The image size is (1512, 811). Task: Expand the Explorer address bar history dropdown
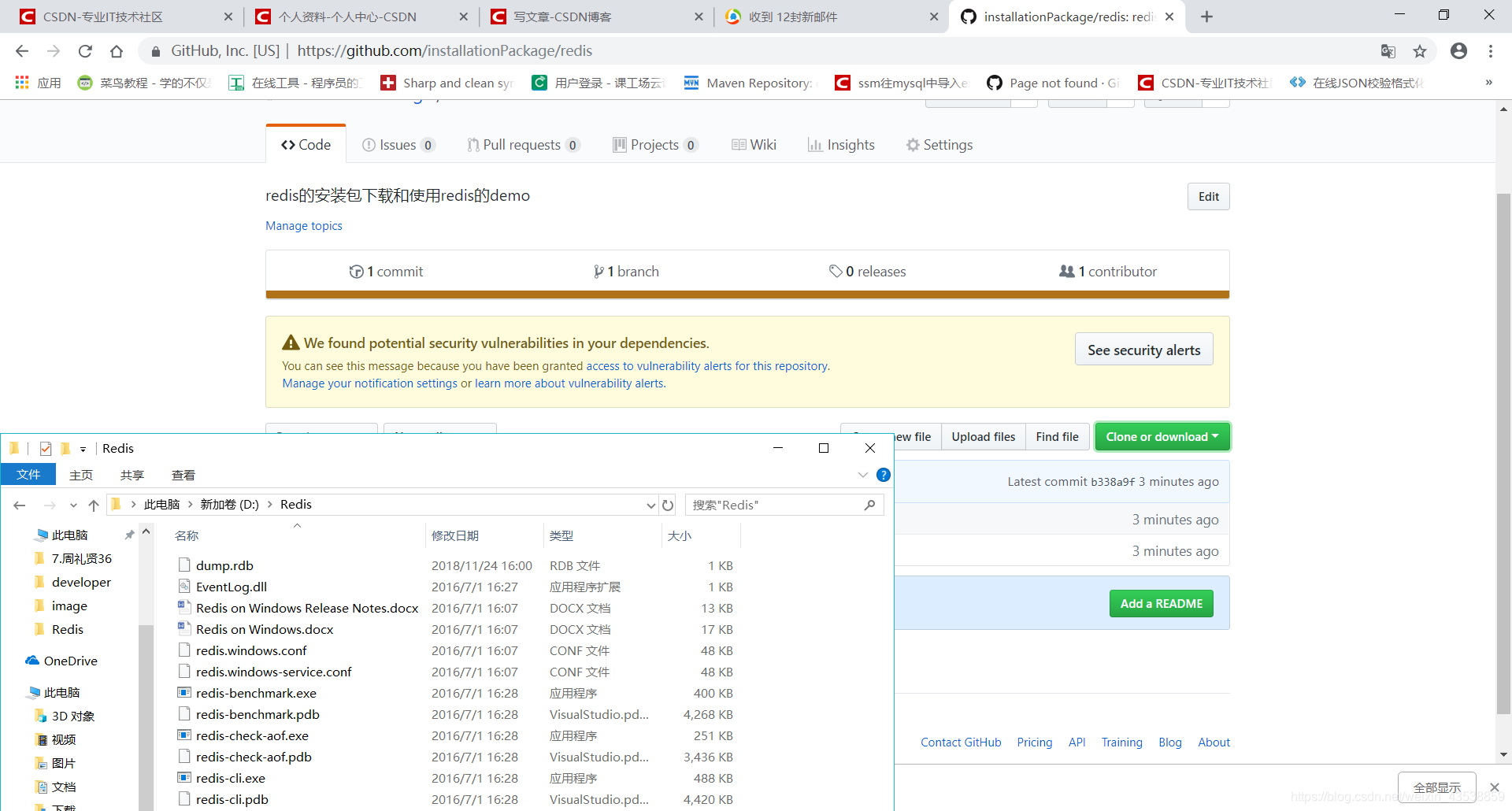tap(650, 505)
